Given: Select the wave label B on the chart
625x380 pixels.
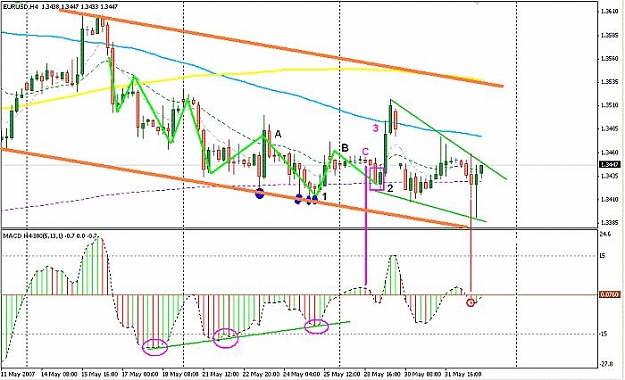Looking at the screenshot, I should tap(345, 148).
